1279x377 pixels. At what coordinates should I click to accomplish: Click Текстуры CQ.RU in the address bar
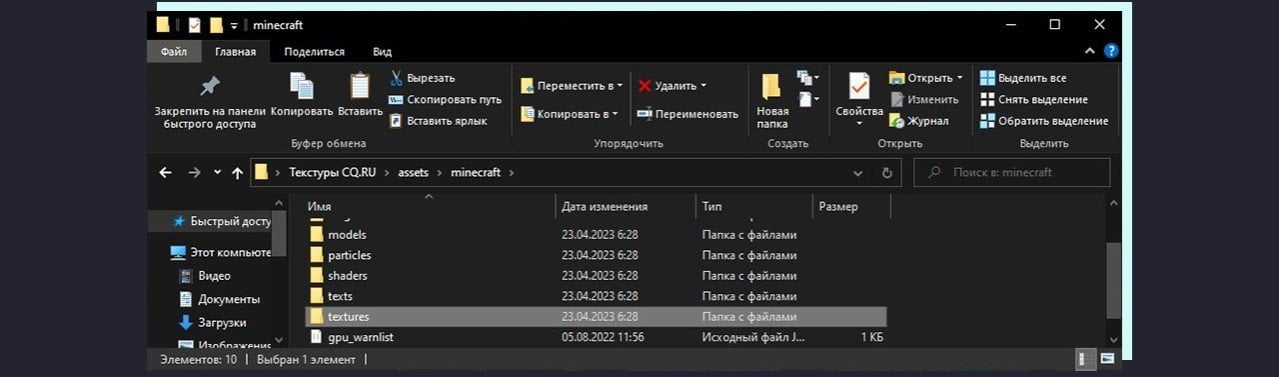(333, 172)
